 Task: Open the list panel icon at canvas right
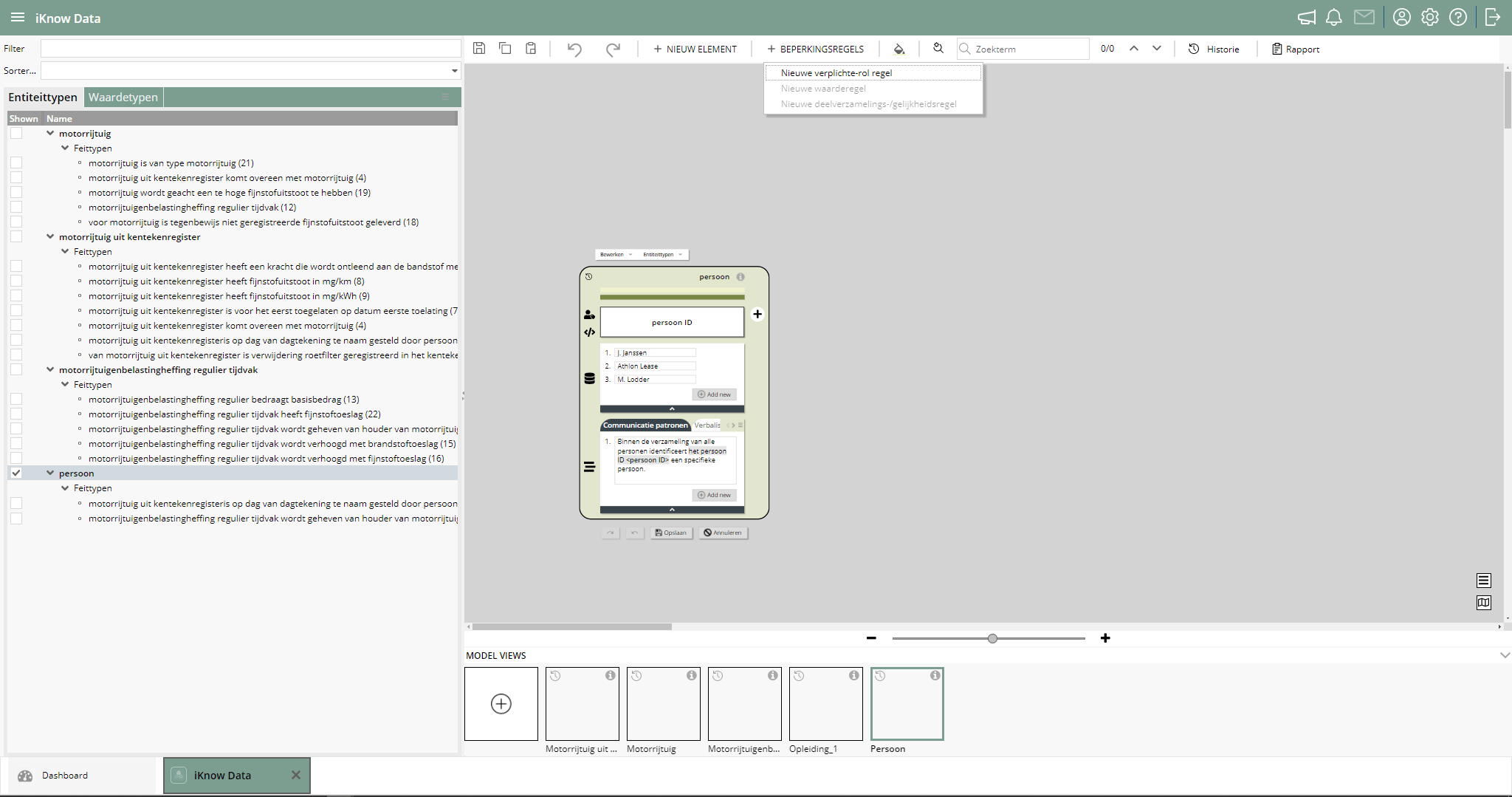coord(1484,581)
